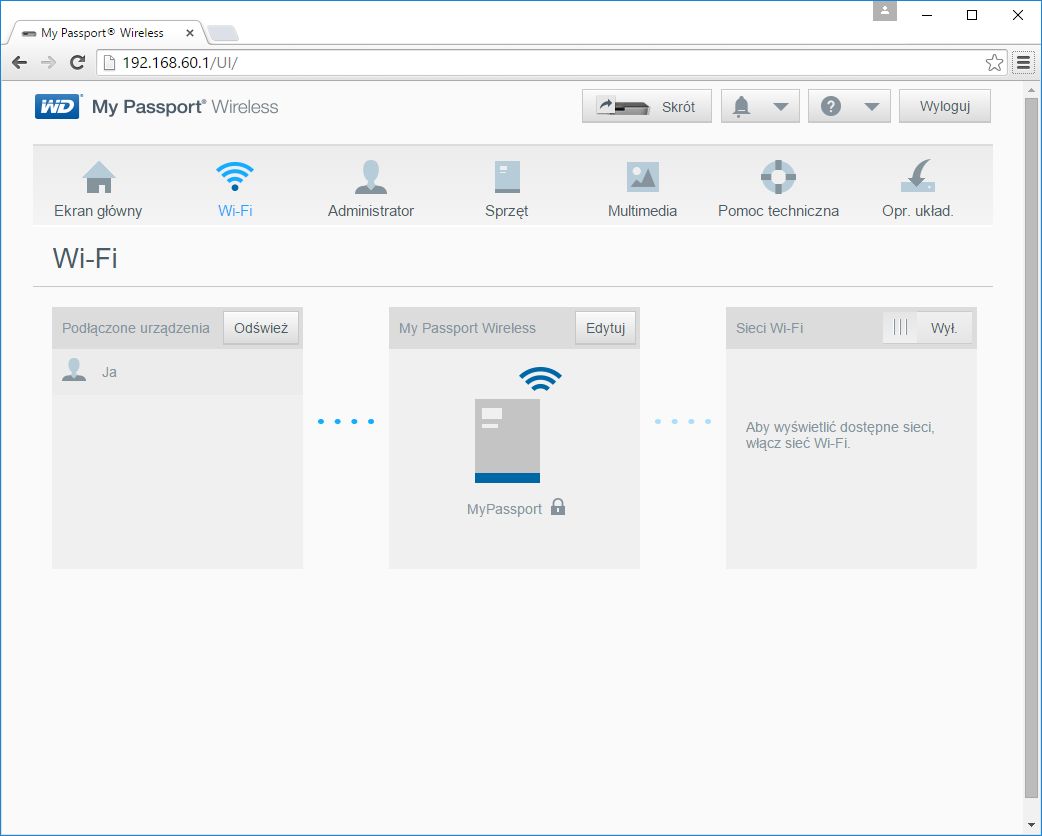The height and width of the screenshot is (836, 1042).
Task: Click the browser back arrow
Action: (x=19, y=62)
